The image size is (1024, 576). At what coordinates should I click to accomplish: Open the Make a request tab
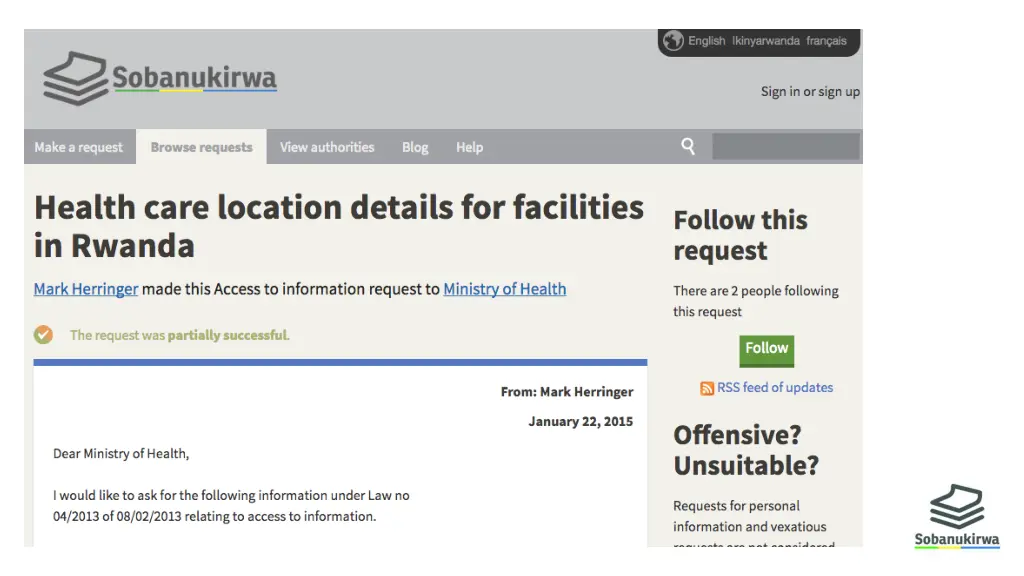coord(78,147)
